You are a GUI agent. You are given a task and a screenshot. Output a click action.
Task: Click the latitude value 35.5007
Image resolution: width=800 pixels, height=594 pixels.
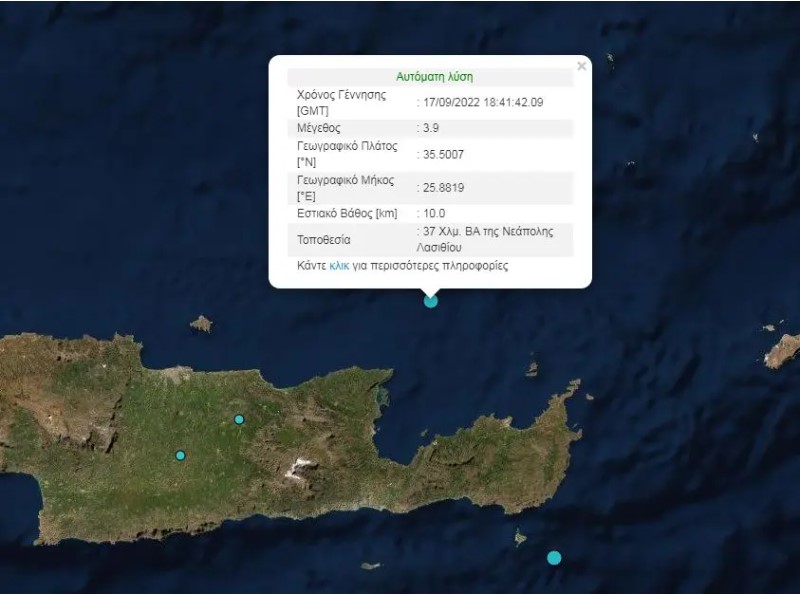pos(443,155)
